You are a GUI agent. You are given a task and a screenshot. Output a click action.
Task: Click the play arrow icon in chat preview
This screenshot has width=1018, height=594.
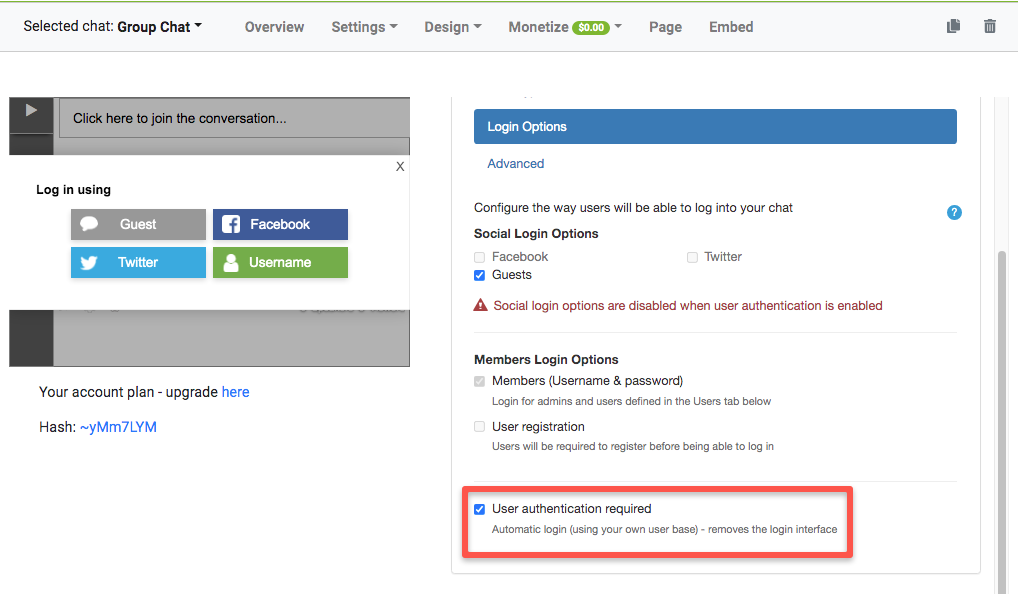[x=31, y=111]
